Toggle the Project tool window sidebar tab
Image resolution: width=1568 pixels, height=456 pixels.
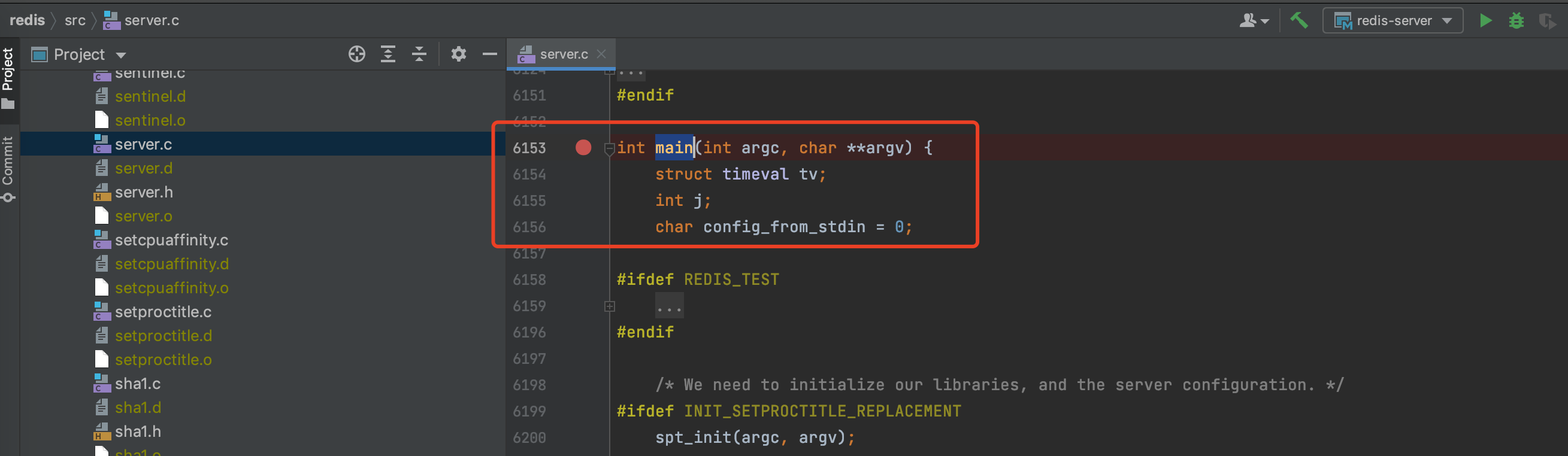(x=8, y=78)
